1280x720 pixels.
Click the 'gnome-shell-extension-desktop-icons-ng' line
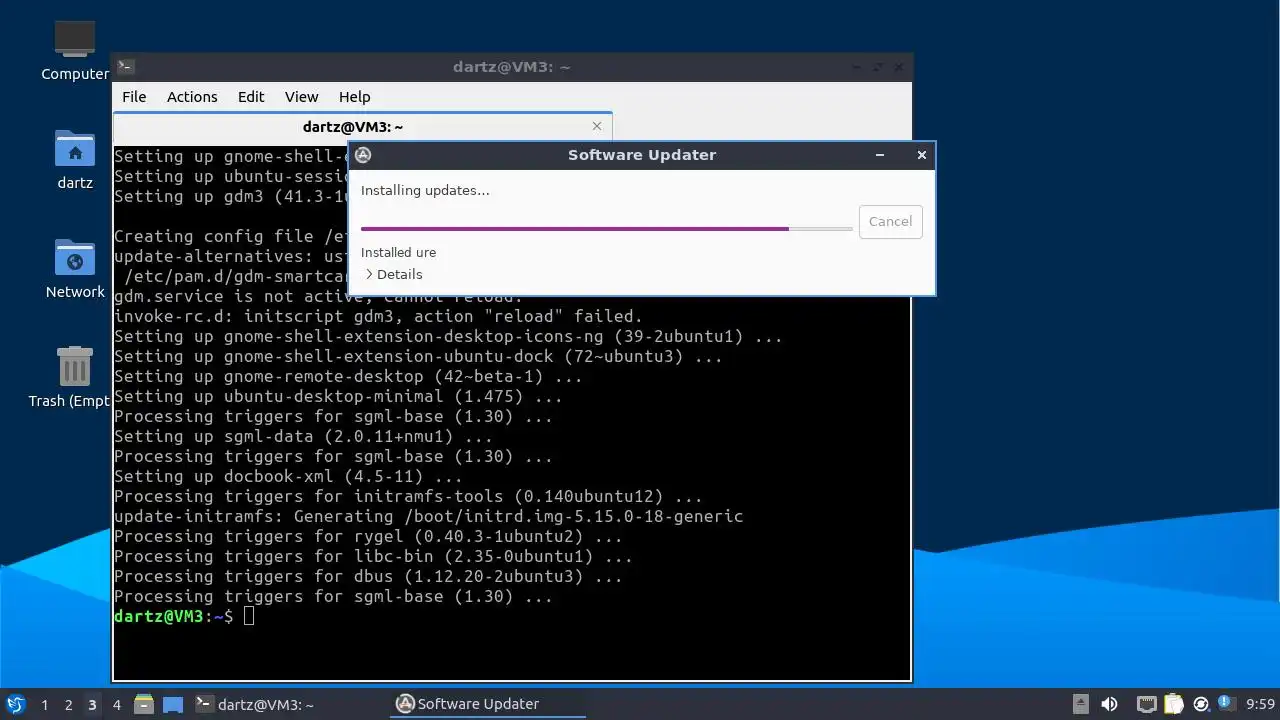pyautogui.click(x=448, y=336)
